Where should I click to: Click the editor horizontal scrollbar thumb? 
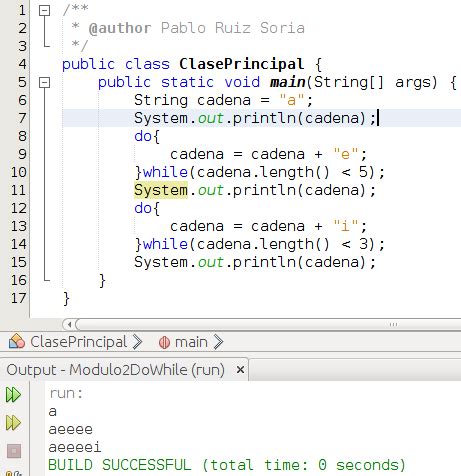coord(268,324)
